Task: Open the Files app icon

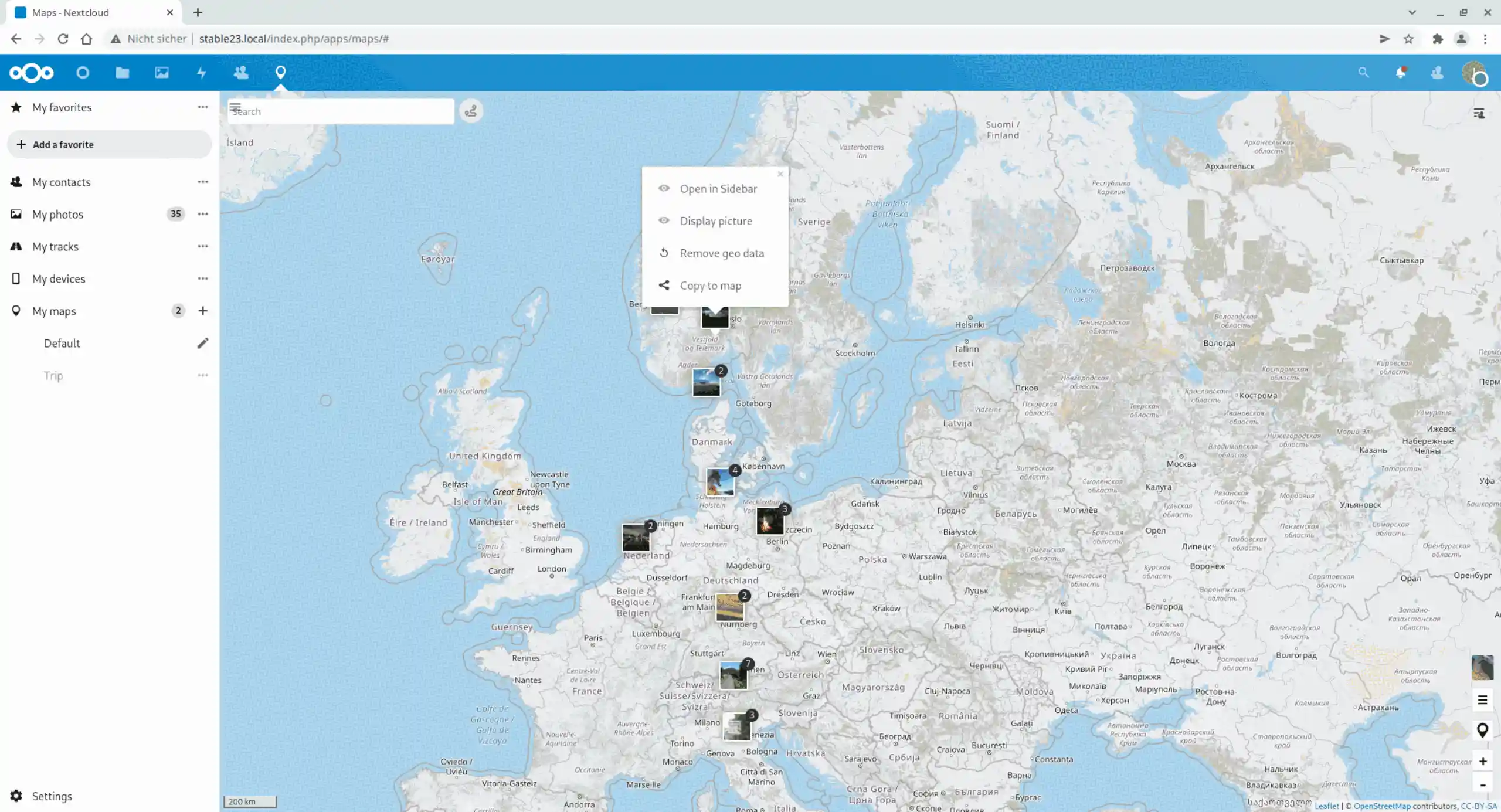Action: [122, 73]
